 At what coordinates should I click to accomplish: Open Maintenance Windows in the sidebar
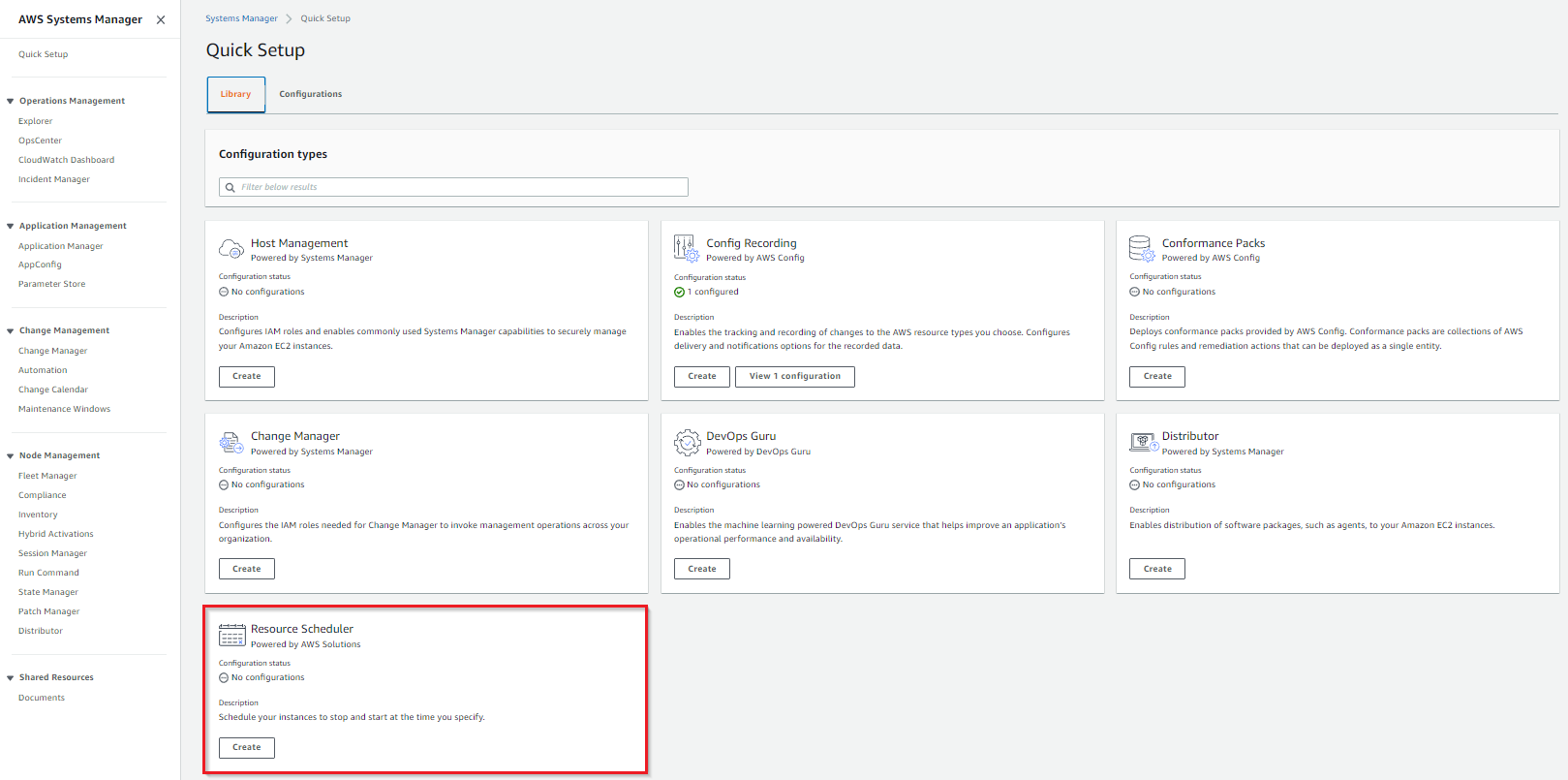point(64,409)
